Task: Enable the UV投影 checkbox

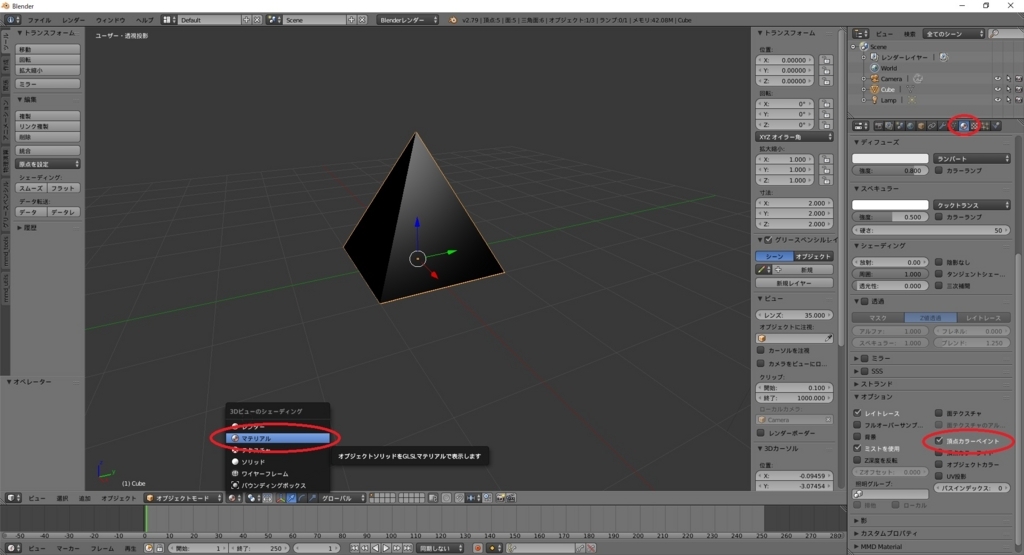Action: point(939,476)
